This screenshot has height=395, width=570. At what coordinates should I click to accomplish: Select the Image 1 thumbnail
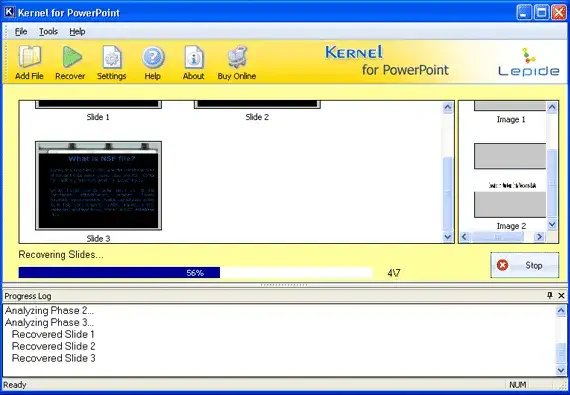click(x=510, y=106)
